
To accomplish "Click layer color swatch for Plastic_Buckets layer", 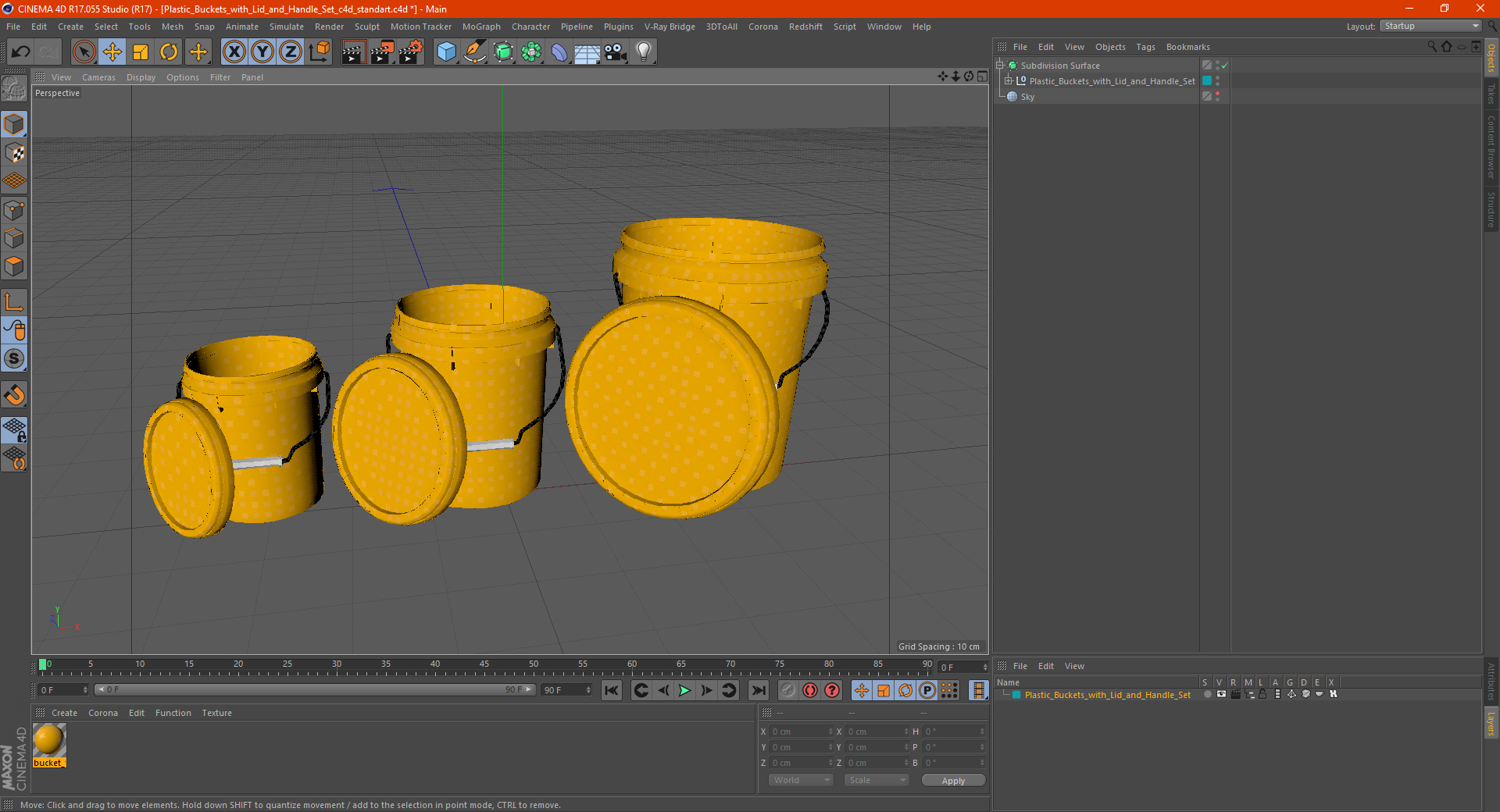I will click(x=1016, y=694).
